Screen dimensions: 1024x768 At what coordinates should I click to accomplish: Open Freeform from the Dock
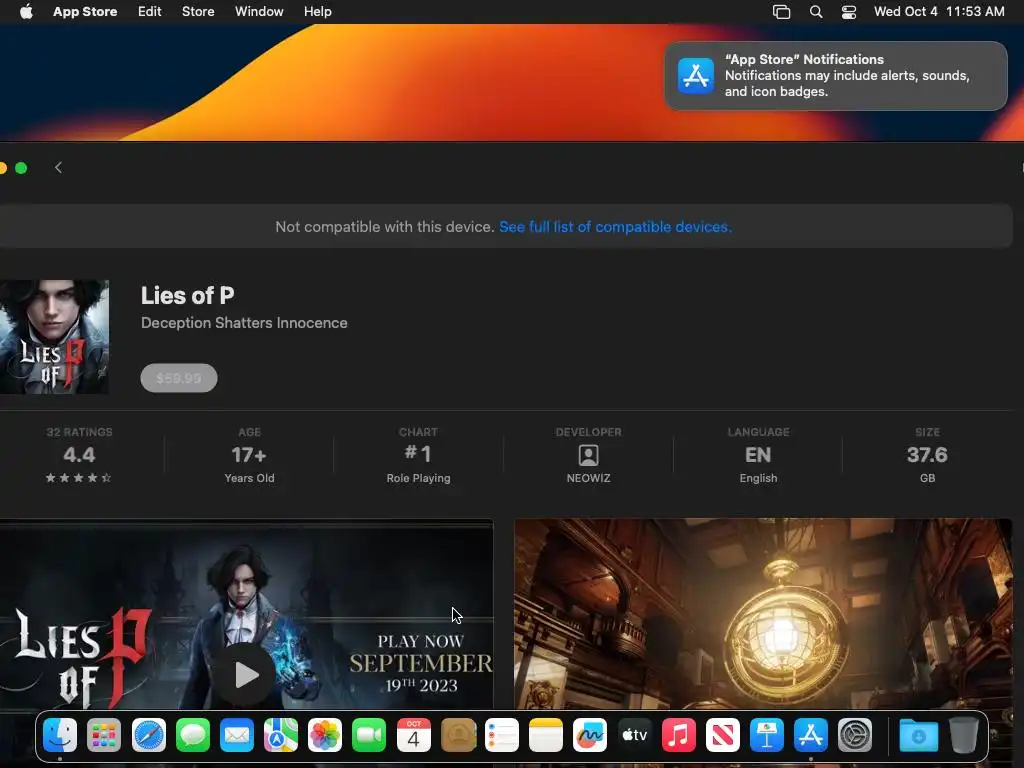point(590,735)
